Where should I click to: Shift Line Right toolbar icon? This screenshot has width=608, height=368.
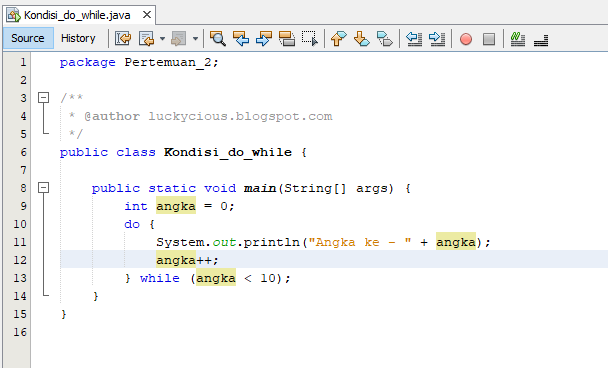click(x=437, y=38)
